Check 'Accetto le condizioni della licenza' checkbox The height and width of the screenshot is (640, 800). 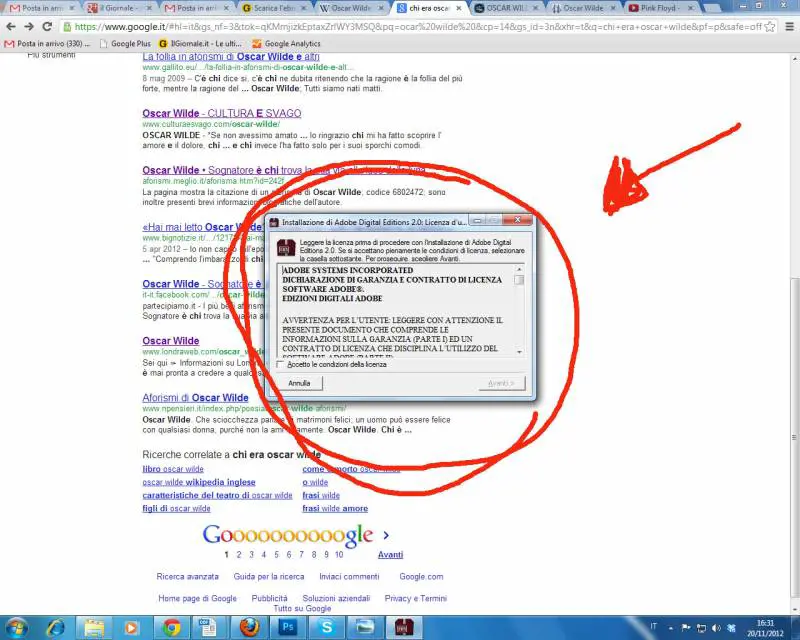pos(280,364)
